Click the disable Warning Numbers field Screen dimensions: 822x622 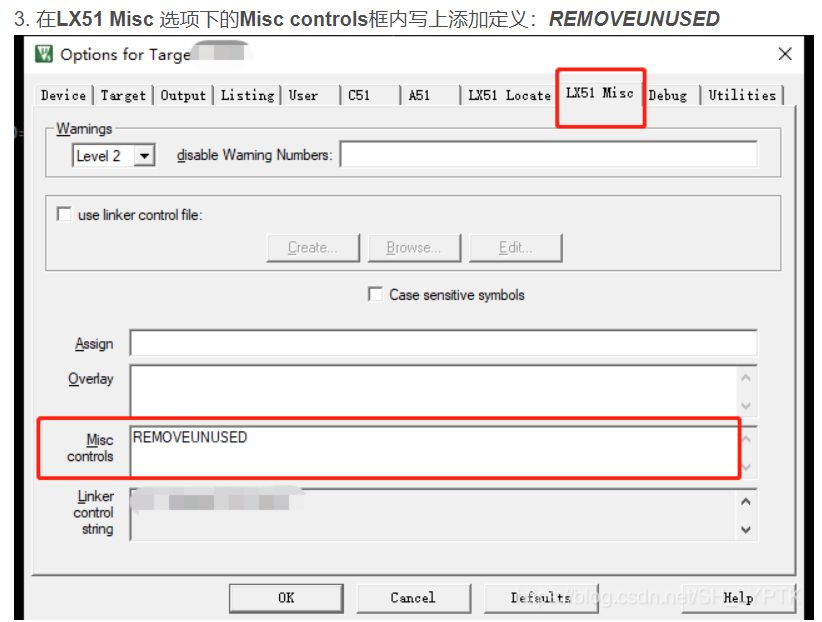pyautogui.click(x=548, y=155)
